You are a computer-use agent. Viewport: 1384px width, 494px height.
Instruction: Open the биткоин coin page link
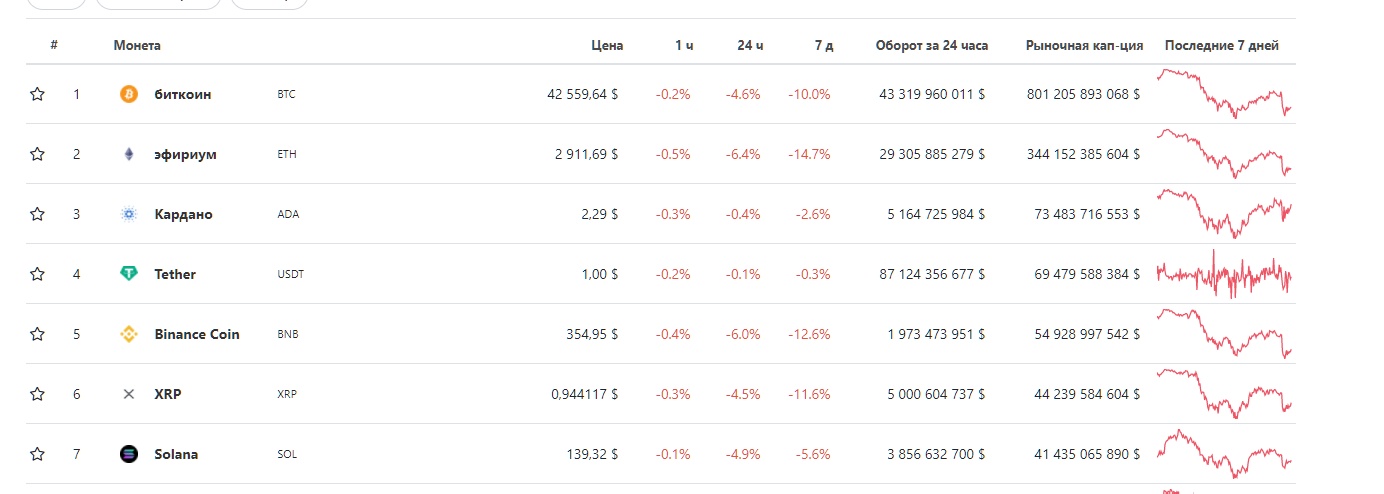(183, 94)
